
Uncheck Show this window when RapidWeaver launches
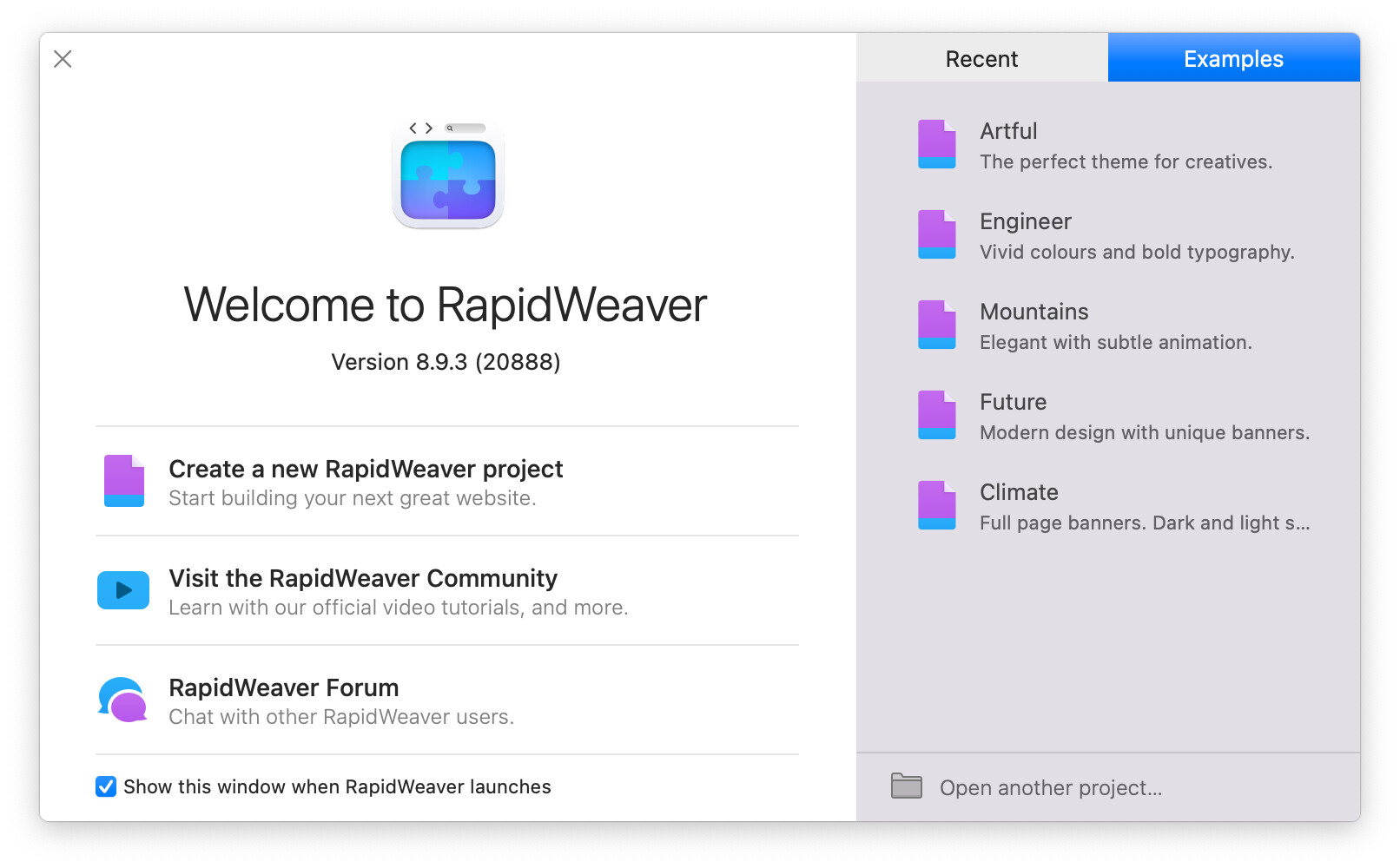(x=106, y=786)
